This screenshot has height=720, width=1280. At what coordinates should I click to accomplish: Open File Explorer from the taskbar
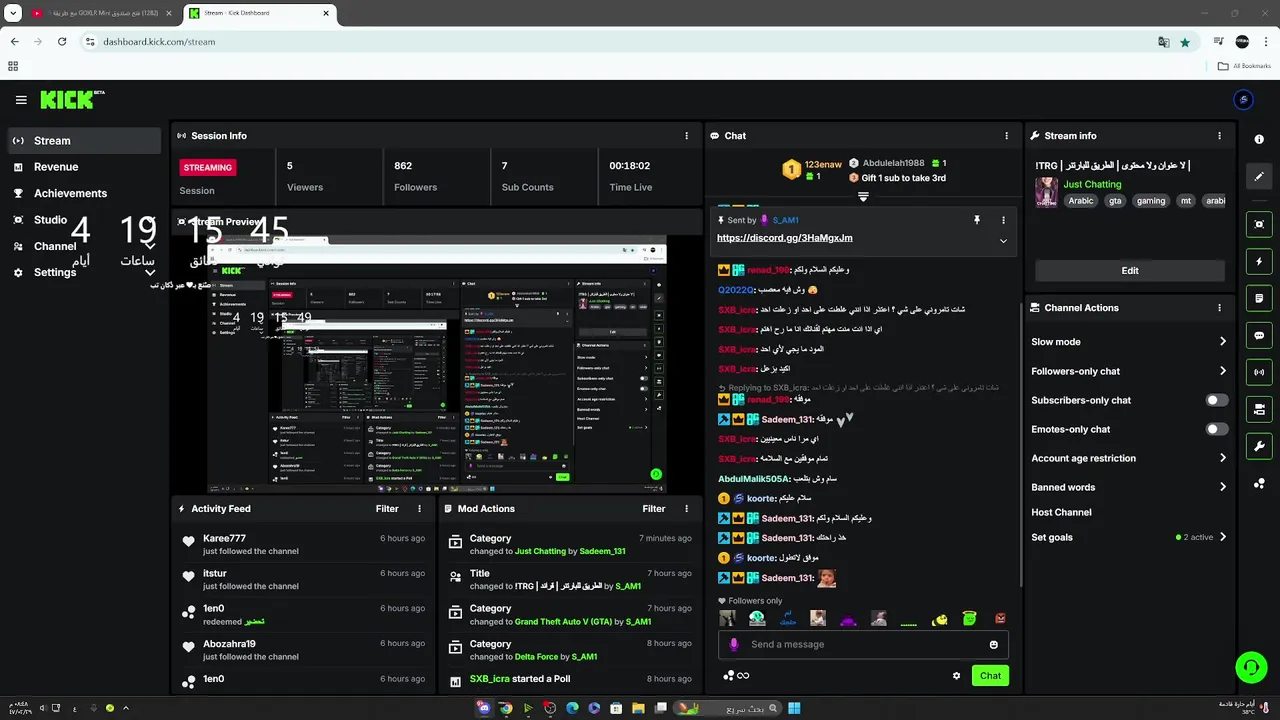click(x=638, y=708)
